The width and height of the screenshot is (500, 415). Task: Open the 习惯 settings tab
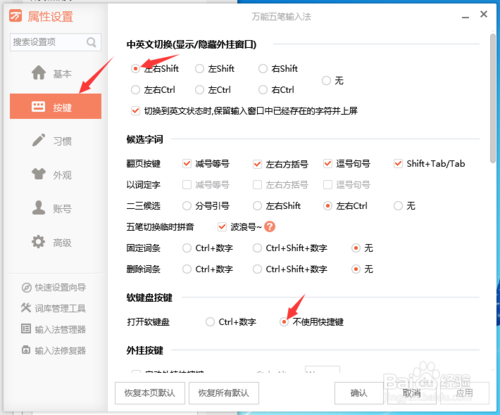56,140
